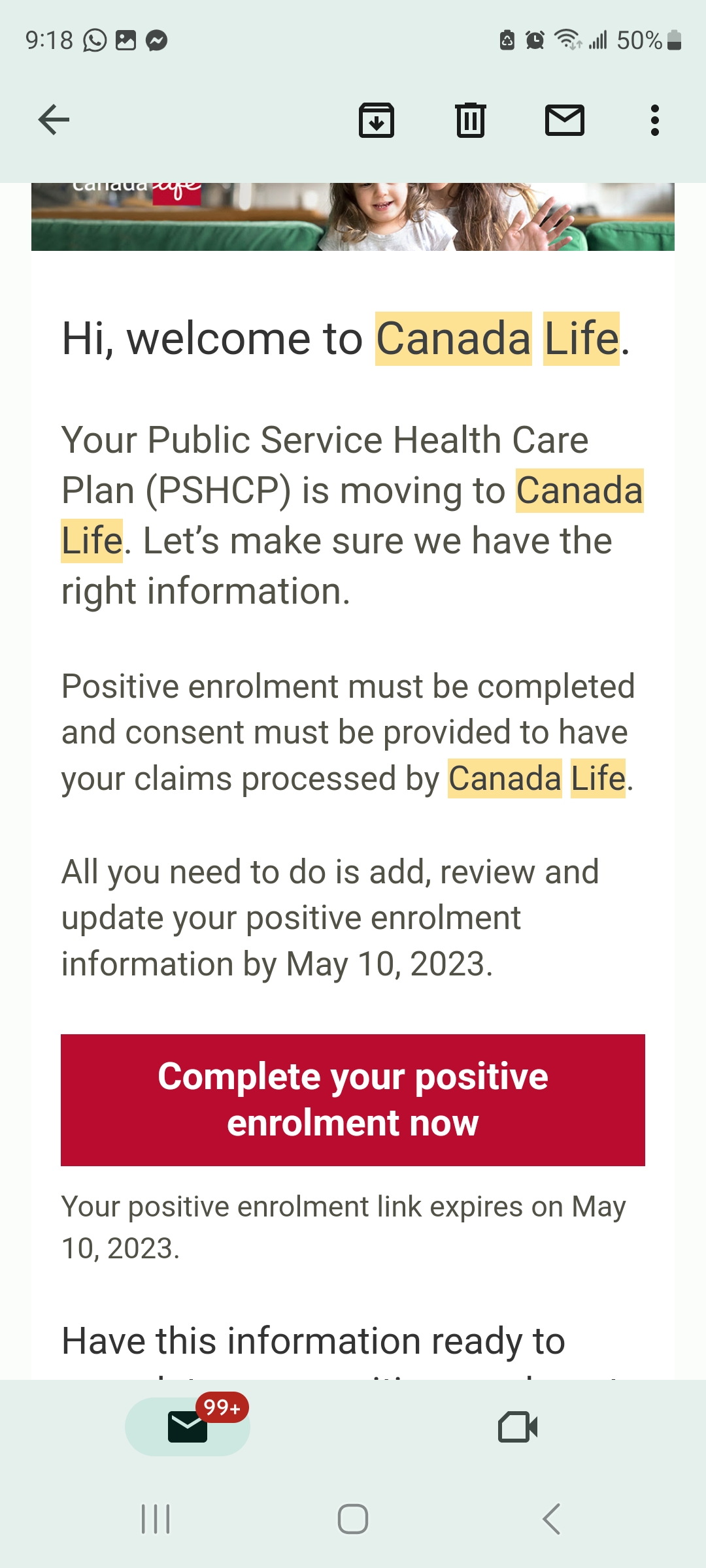Open Android recent apps
Screen dimensions: 706x1568
pos(156,1519)
